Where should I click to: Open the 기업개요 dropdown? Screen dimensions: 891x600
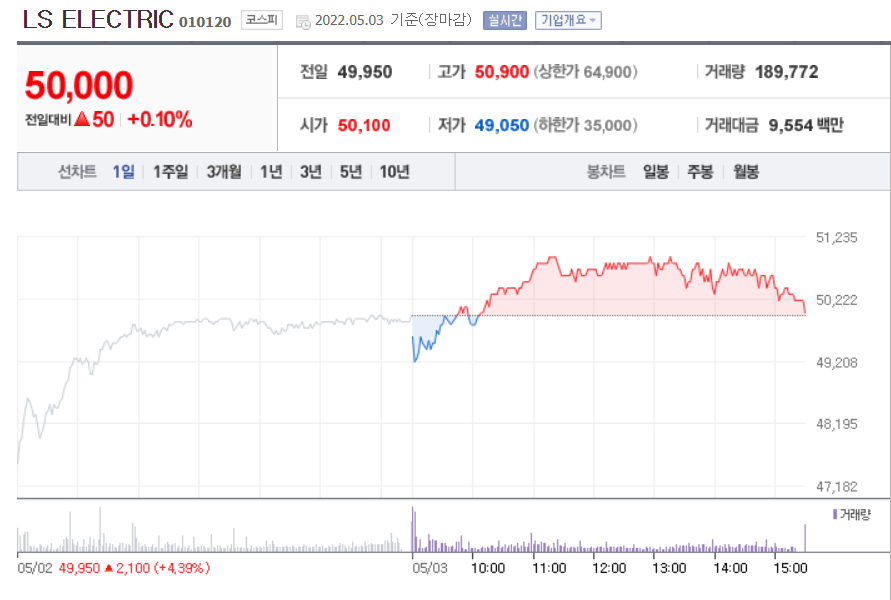click(568, 20)
